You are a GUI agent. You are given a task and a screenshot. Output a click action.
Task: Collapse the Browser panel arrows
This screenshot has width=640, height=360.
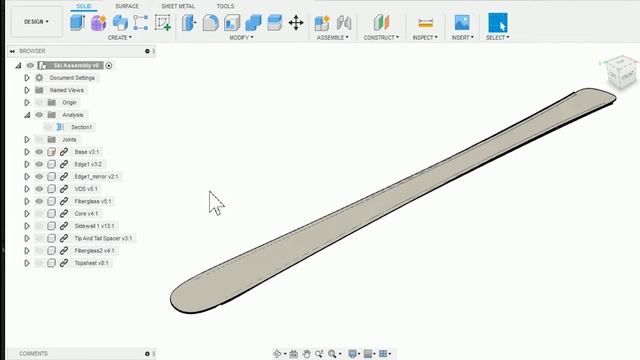pos(12,51)
